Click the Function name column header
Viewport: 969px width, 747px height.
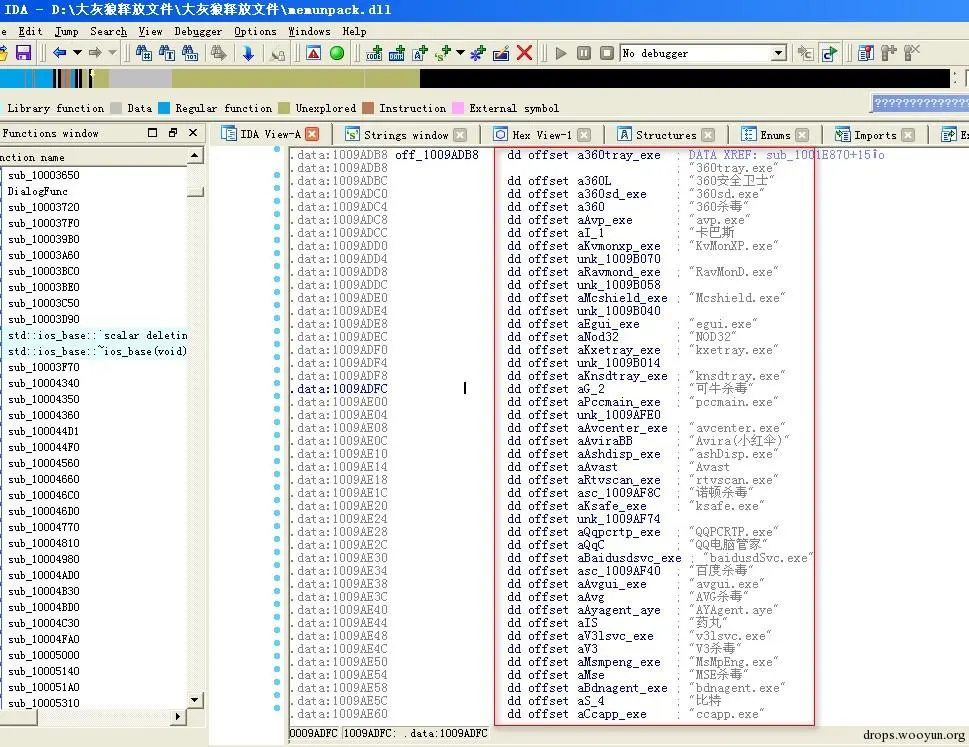tap(35, 157)
